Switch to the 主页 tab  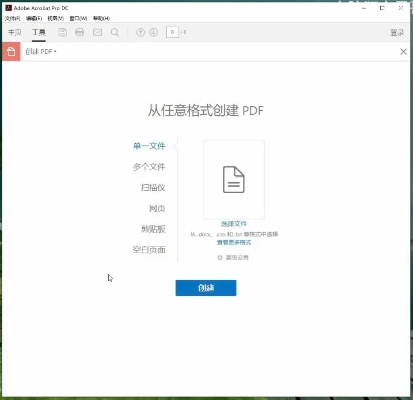[x=15, y=32]
